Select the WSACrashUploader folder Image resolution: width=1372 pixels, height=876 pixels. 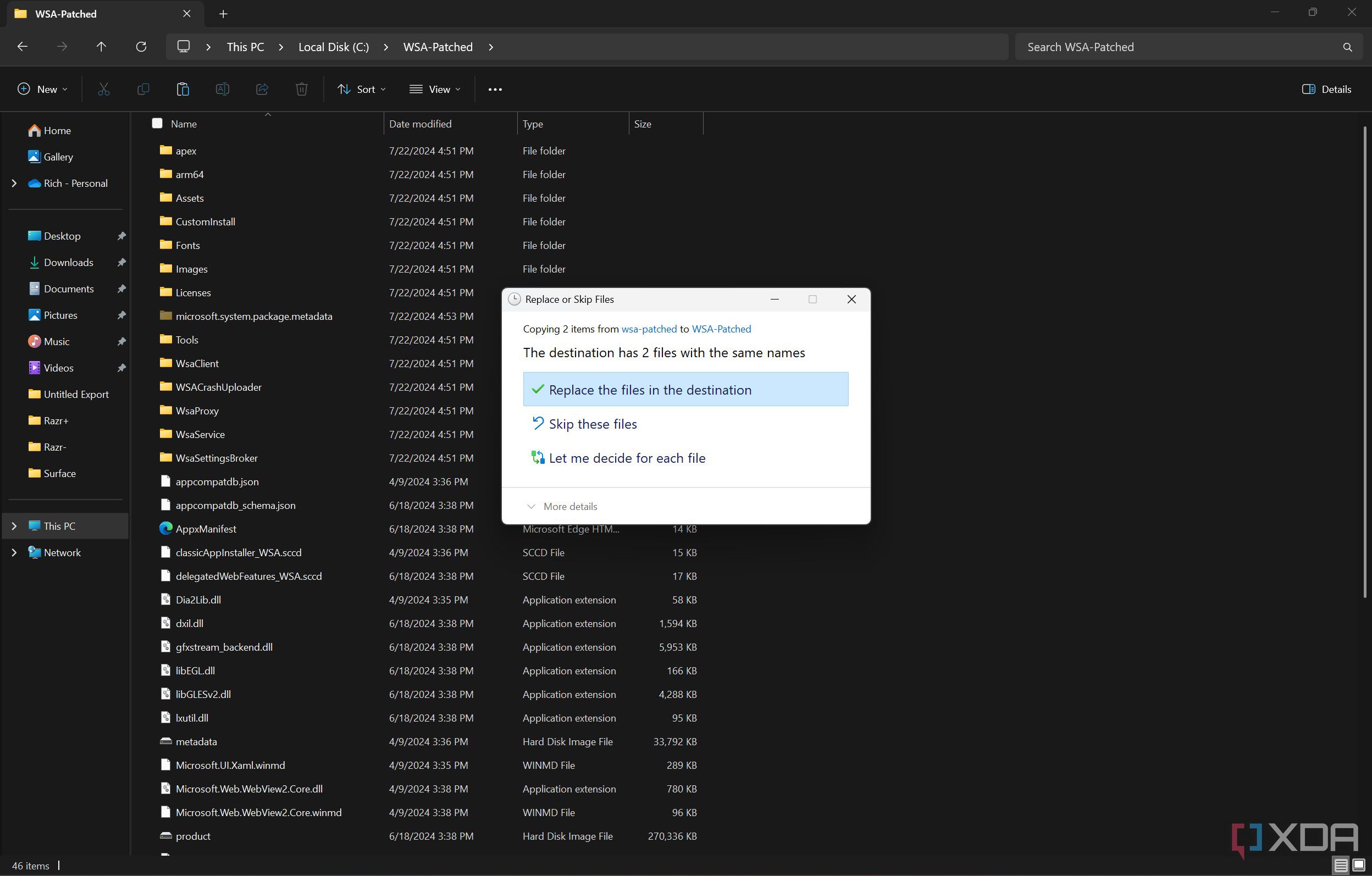(210, 387)
